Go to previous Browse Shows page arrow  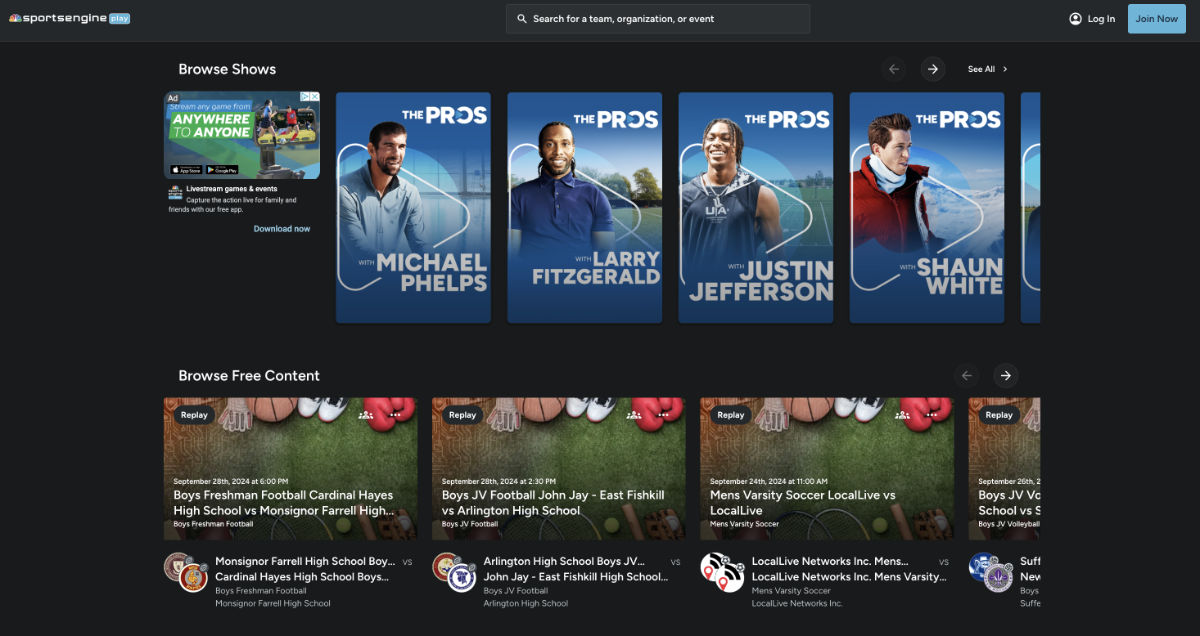tap(894, 69)
